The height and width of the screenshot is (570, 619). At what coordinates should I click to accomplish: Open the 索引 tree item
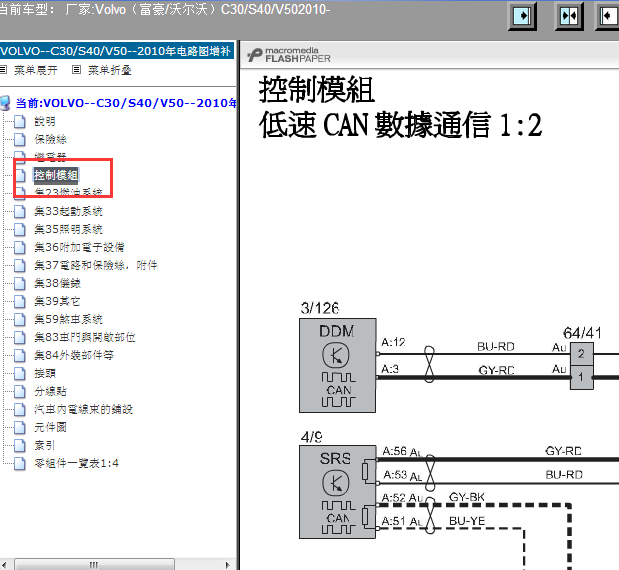click(x=45, y=445)
